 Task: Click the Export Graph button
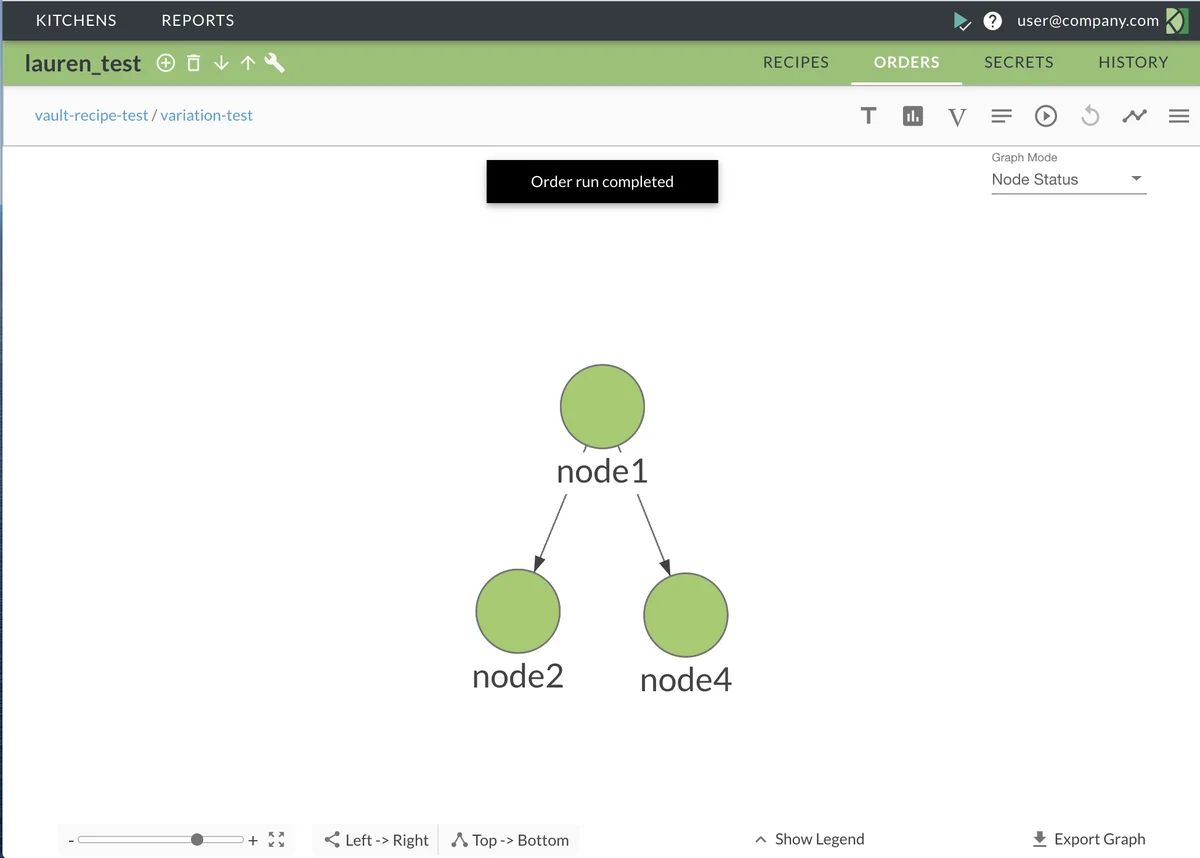[x=1088, y=839]
